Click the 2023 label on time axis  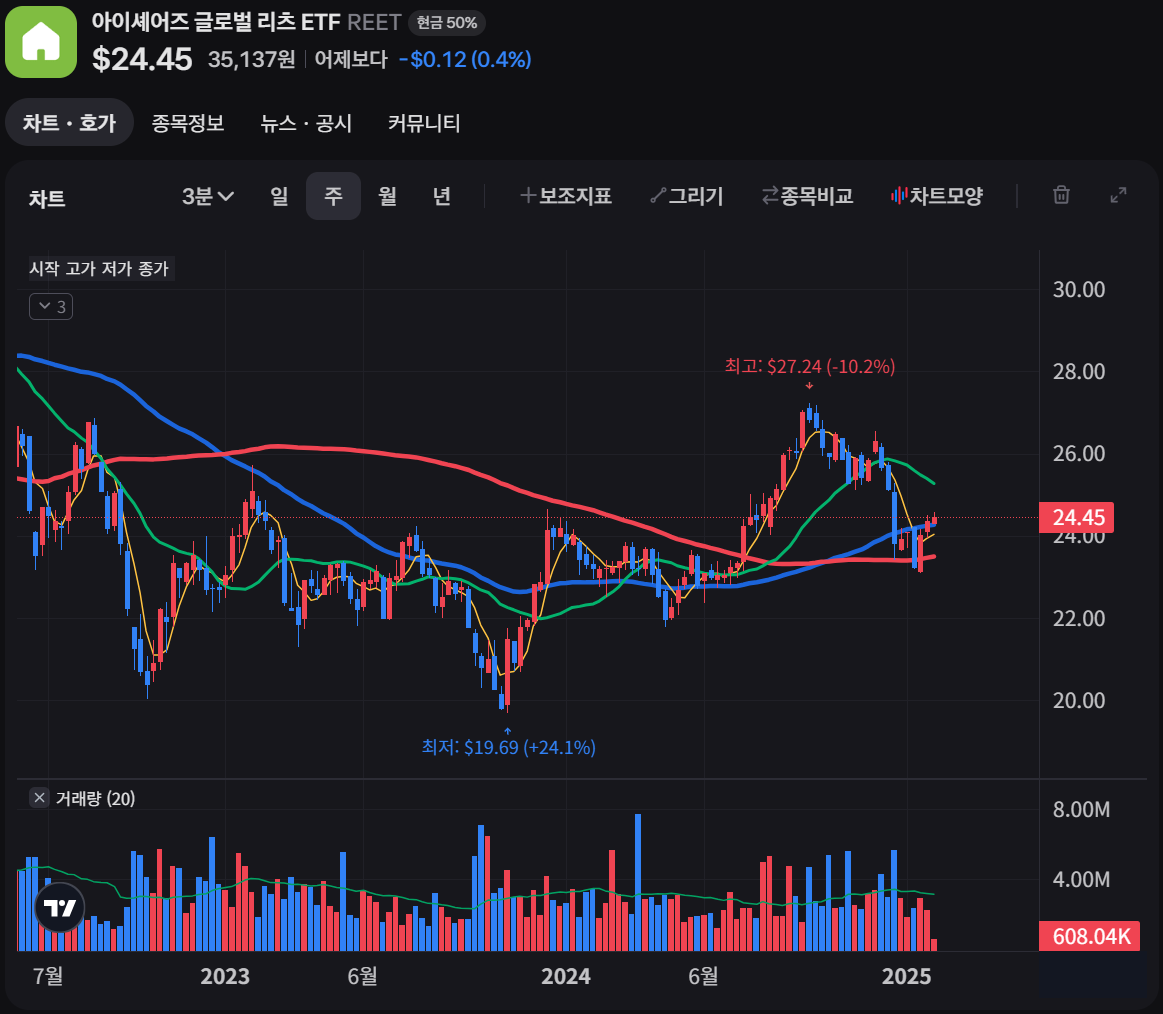(x=225, y=975)
